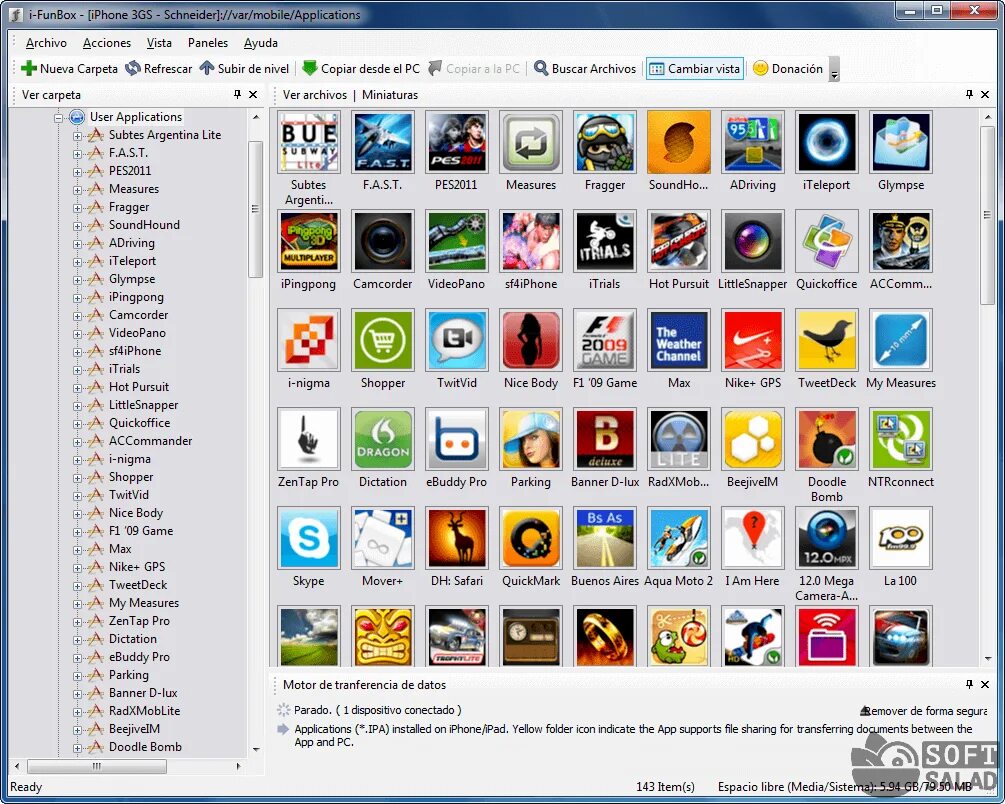Viewport: 1005px width, 804px height.
Task: Select the Skype app icon
Action: click(x=308, y=538)
